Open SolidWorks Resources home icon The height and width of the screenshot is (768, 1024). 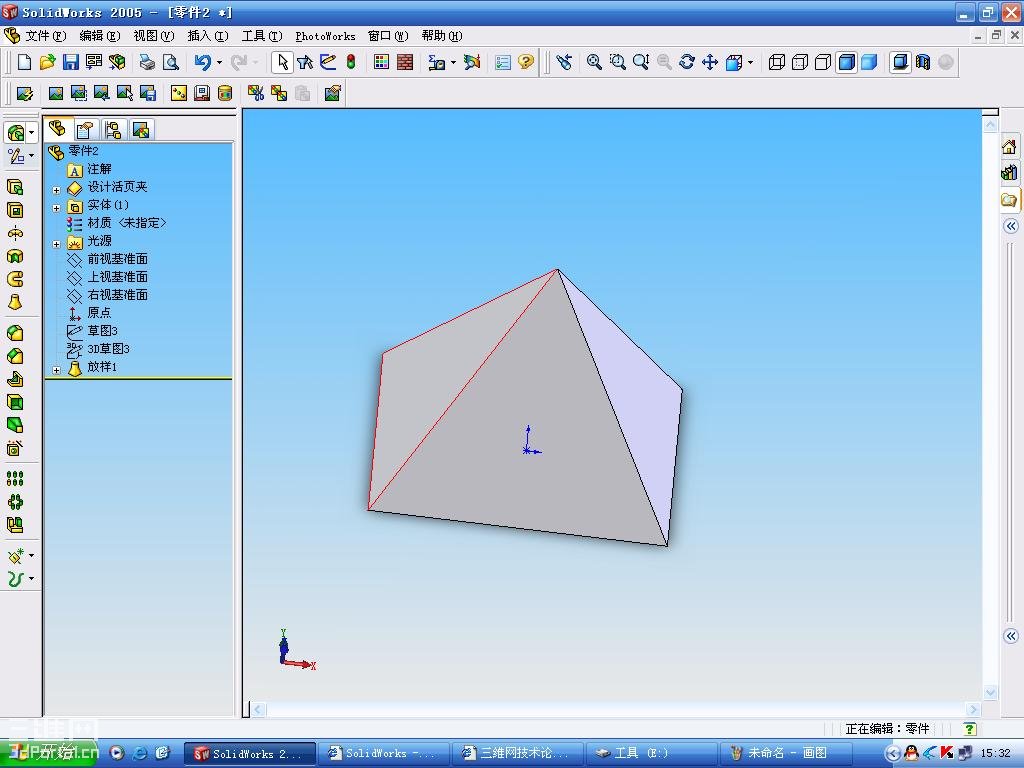[x=1010, y=146]
